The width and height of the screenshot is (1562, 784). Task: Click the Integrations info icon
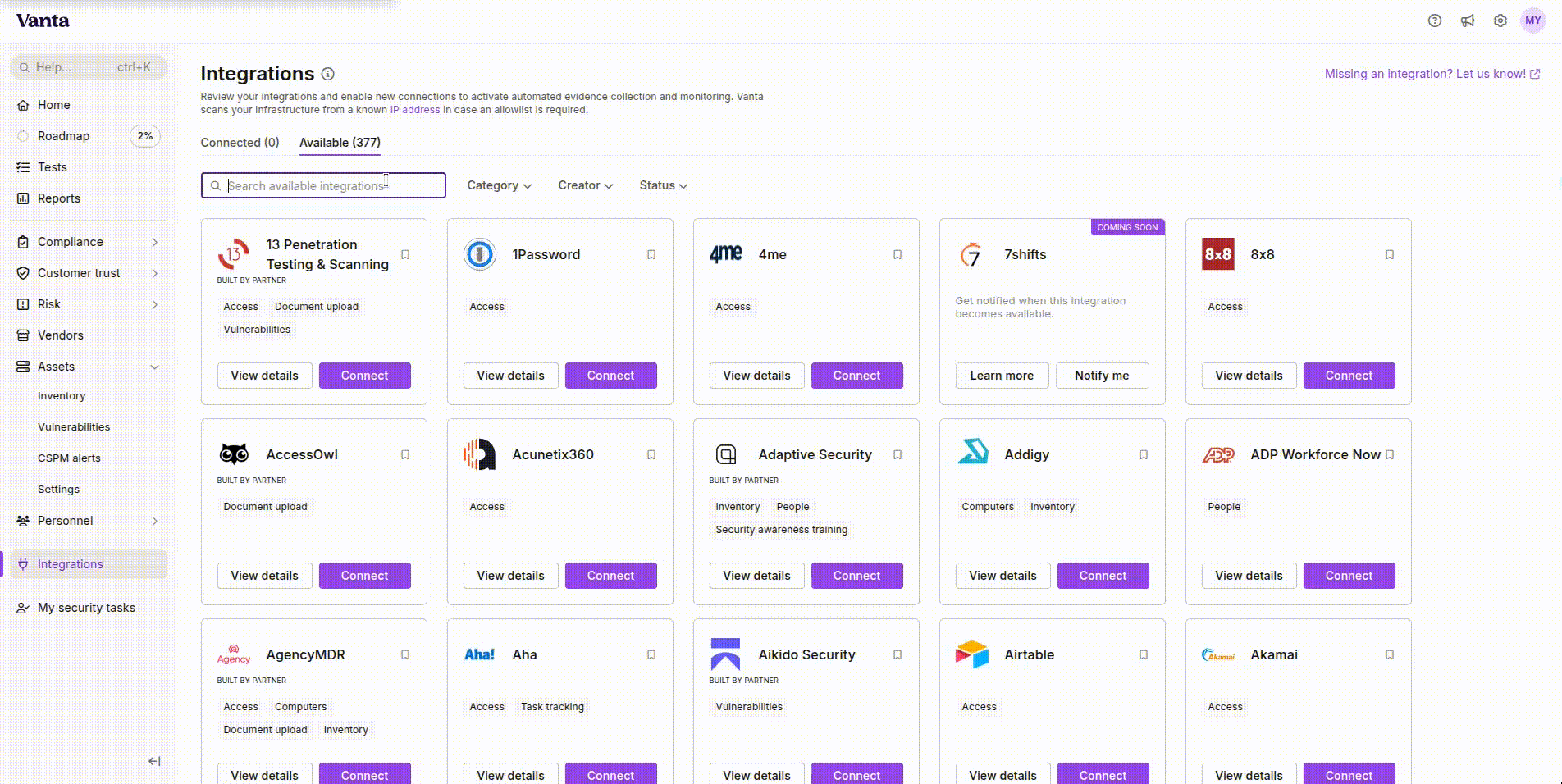pyautogui.click(x=327, y=74)
